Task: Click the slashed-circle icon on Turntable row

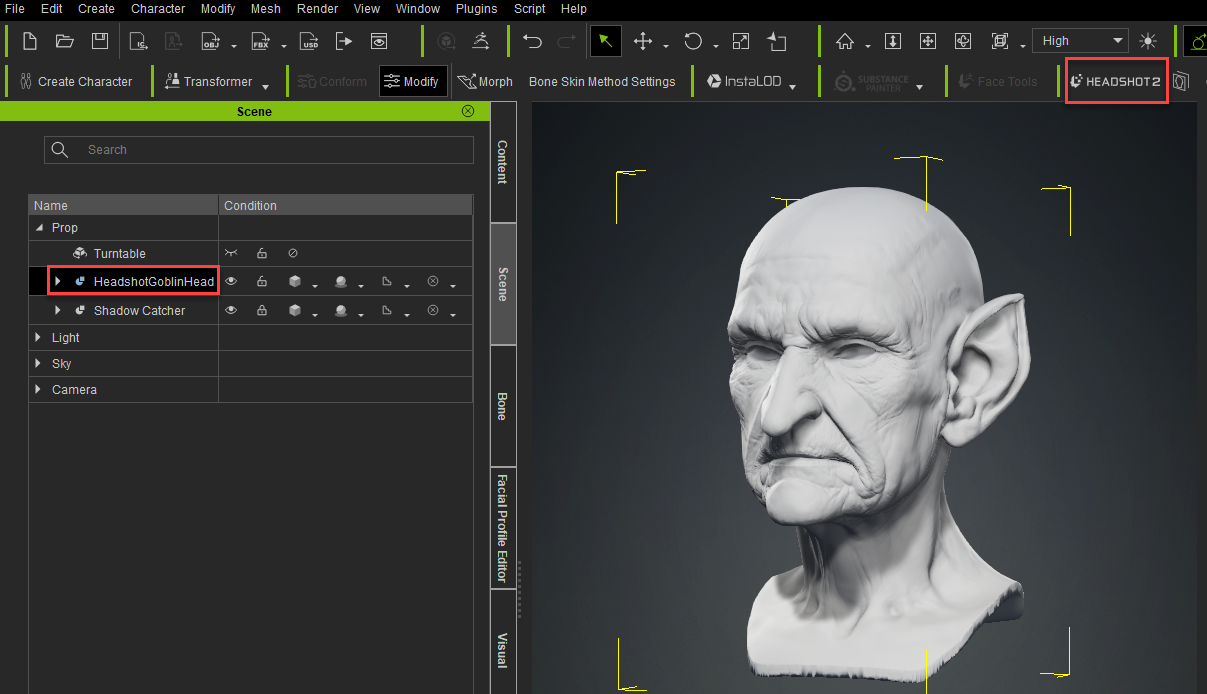Action: (x=293, y=253)
